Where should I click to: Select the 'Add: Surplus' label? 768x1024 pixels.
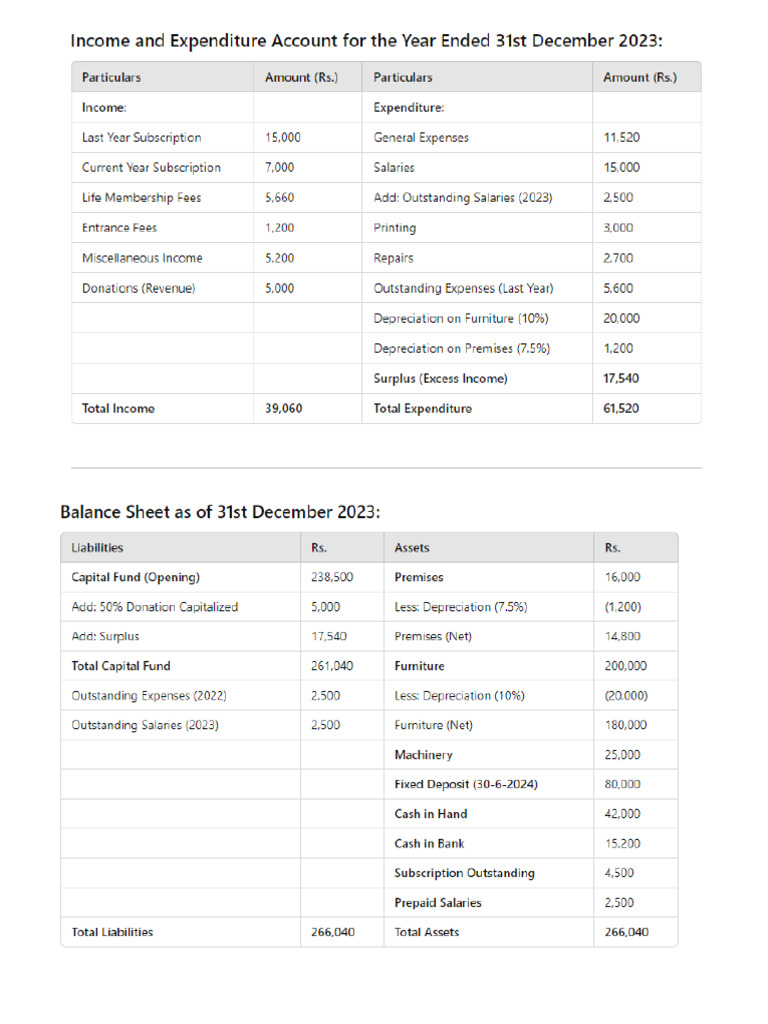105,636
